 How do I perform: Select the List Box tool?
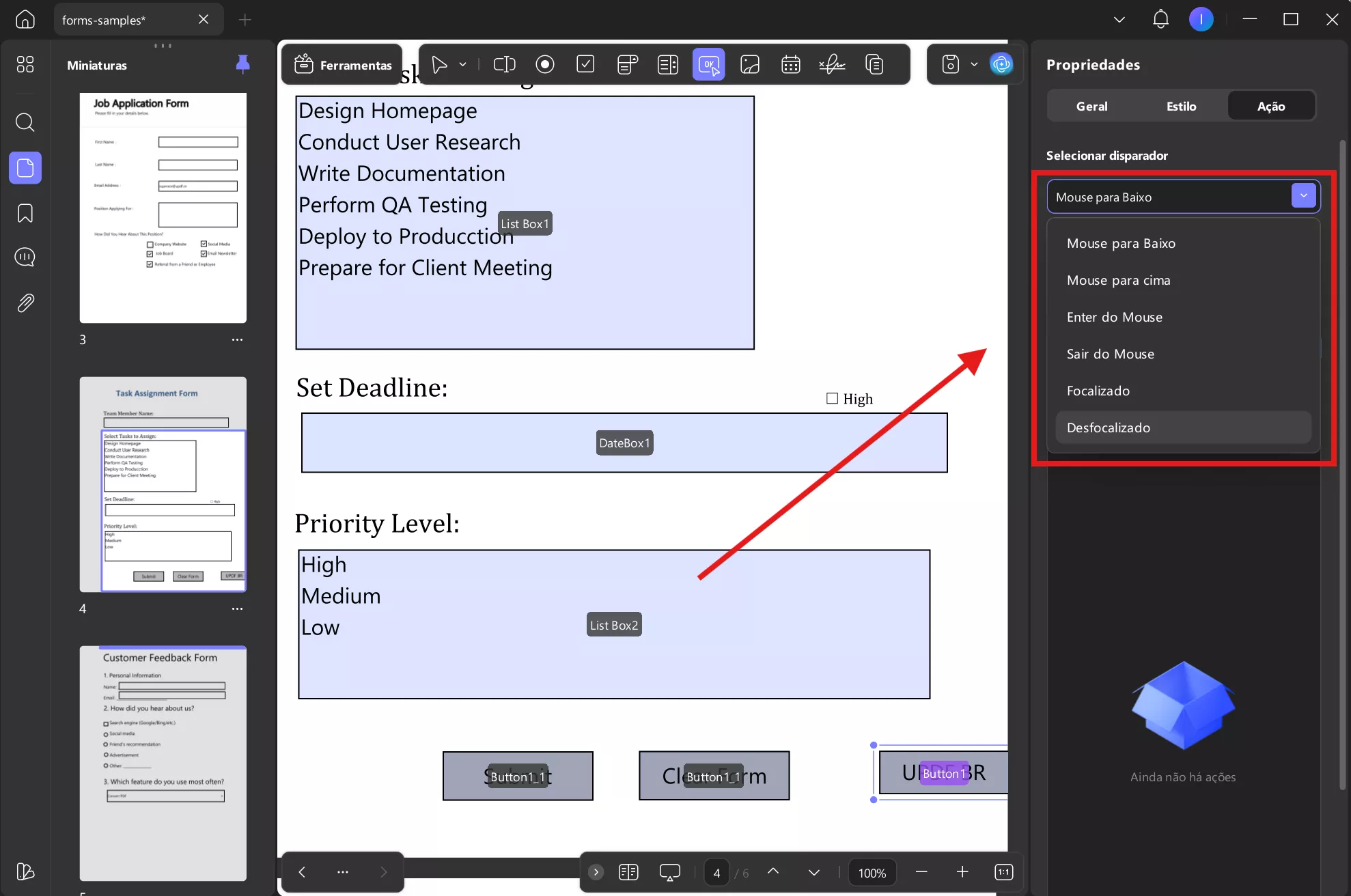click(667, 64)
